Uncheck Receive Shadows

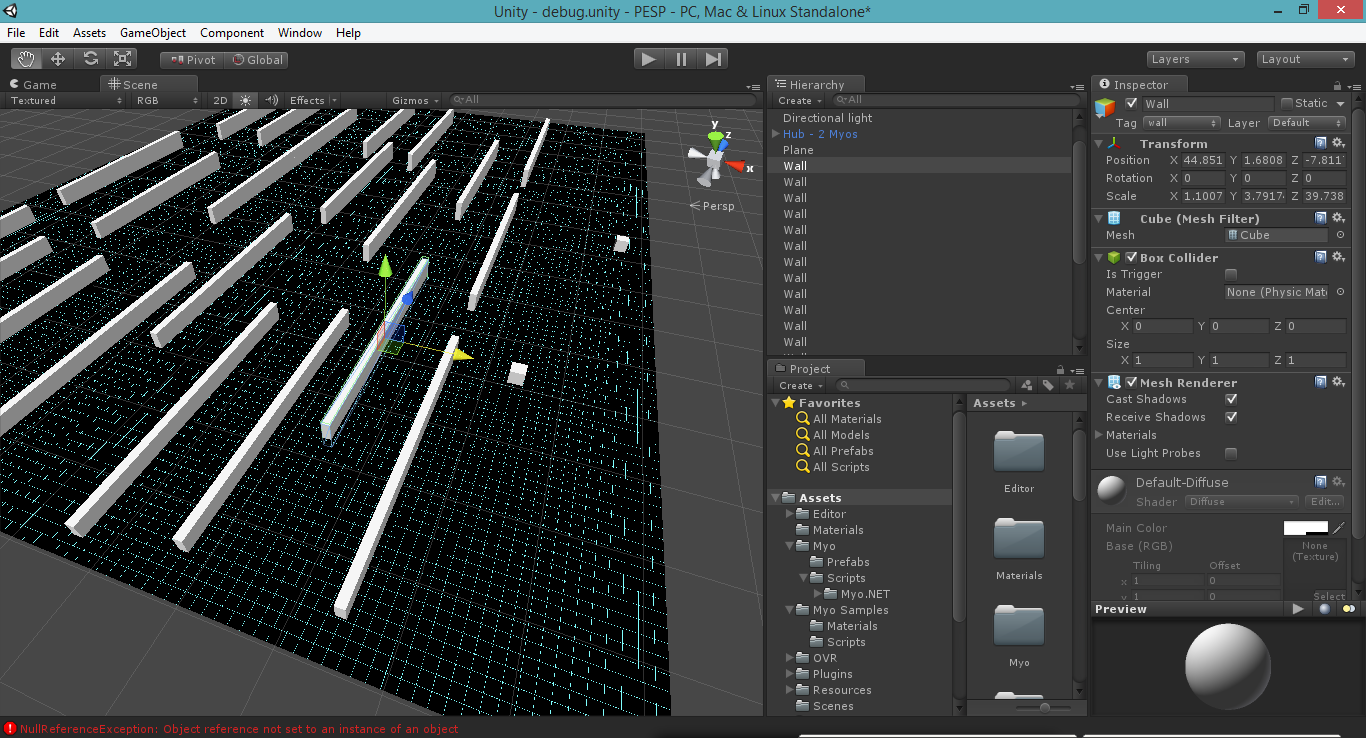[1231, 417]
